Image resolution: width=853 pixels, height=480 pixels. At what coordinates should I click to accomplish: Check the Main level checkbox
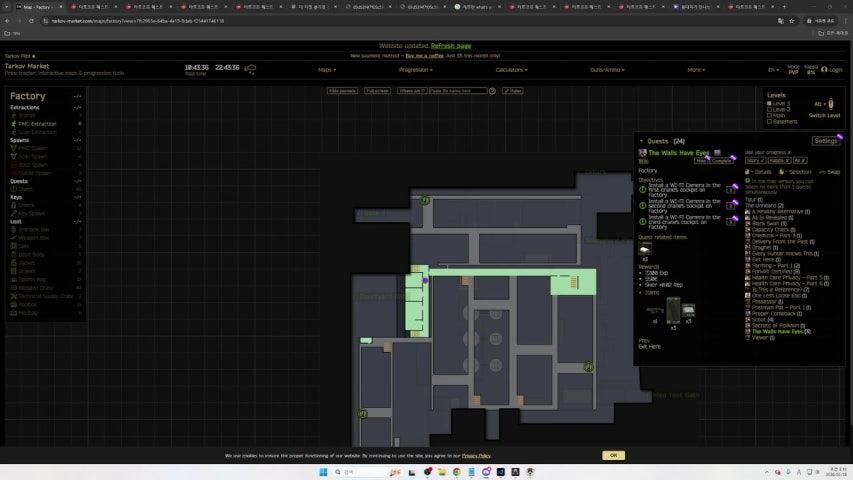coord(769,115)
